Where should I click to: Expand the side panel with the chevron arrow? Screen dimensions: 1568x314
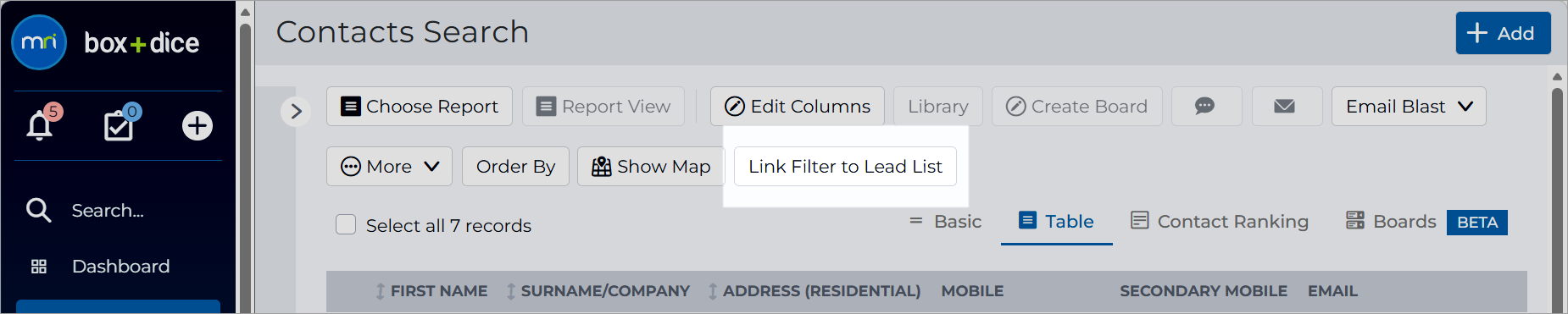coord(296,111)
